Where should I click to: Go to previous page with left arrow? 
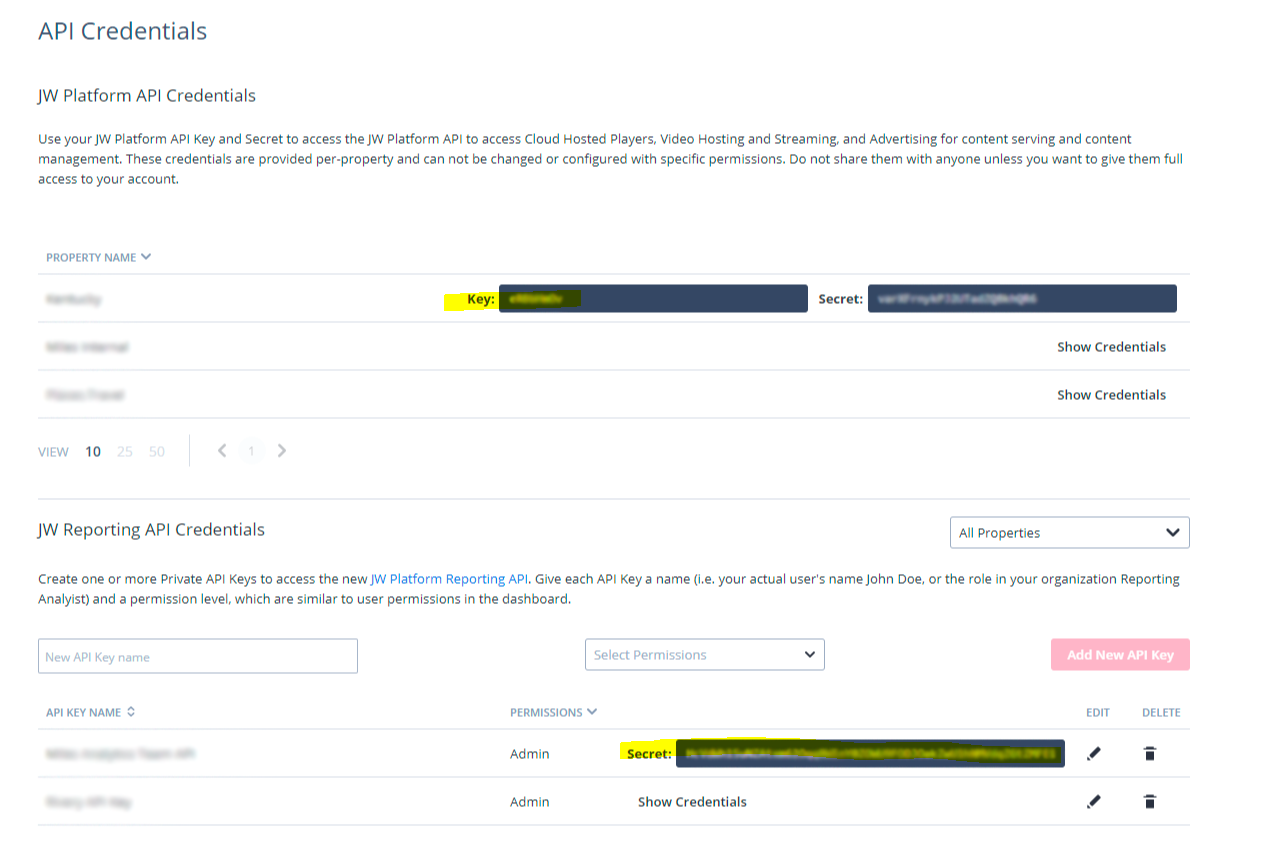tap(222, 451)
